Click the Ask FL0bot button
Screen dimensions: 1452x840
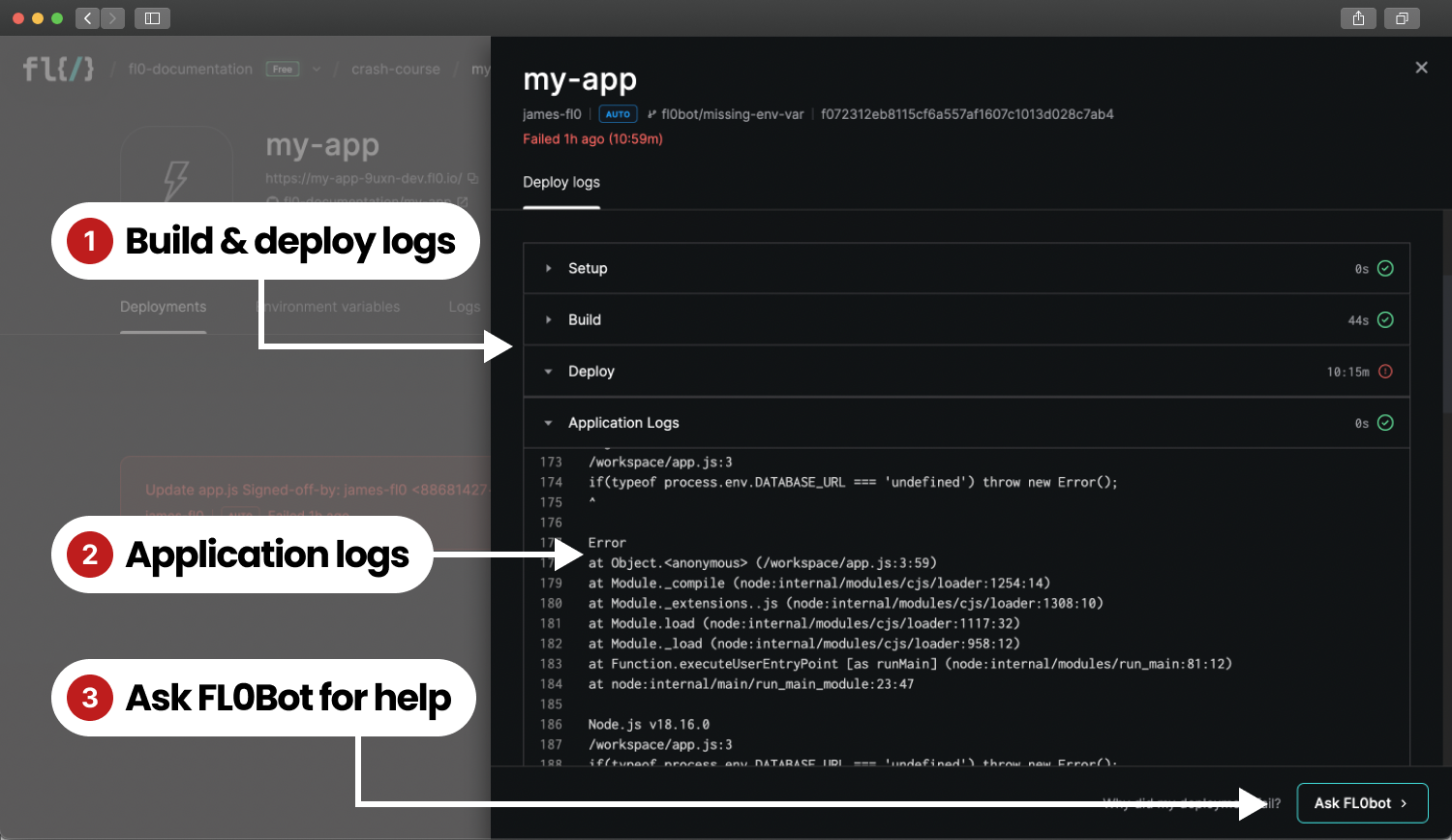click(x=1362, y=803)
